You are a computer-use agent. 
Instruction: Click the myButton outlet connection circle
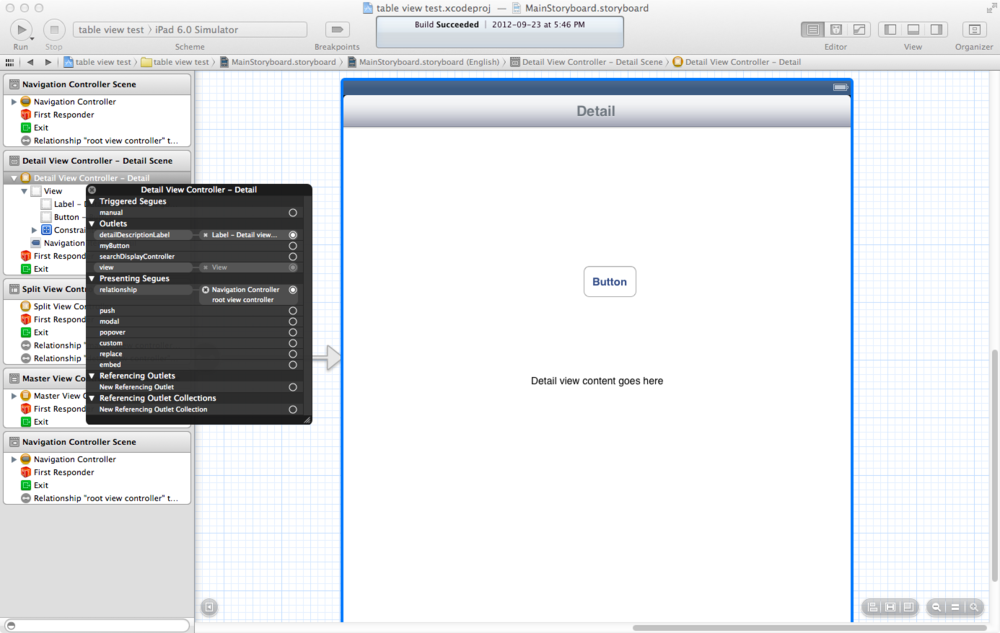coord(293,246)
